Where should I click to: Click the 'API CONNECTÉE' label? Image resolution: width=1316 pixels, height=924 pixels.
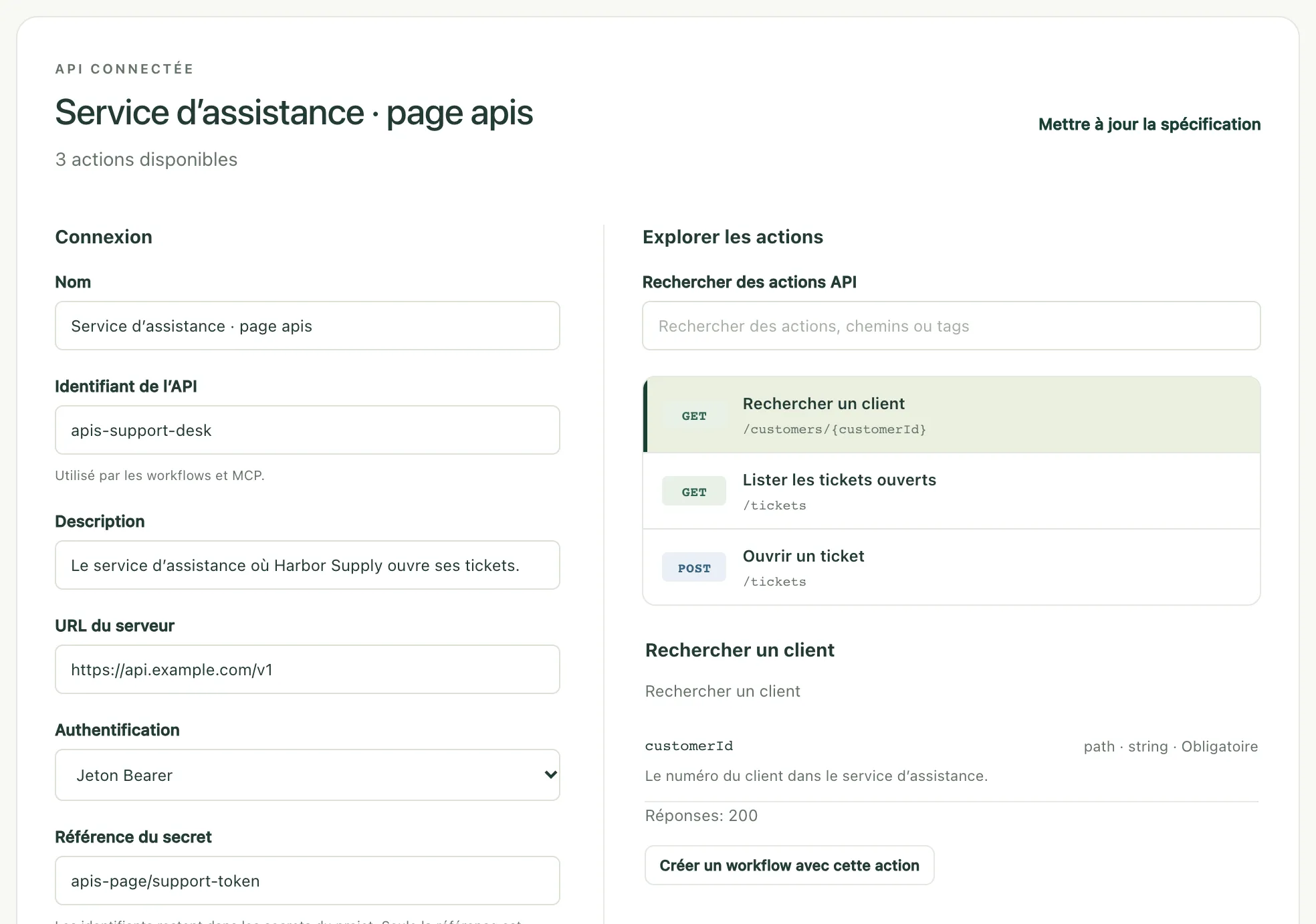124,69
